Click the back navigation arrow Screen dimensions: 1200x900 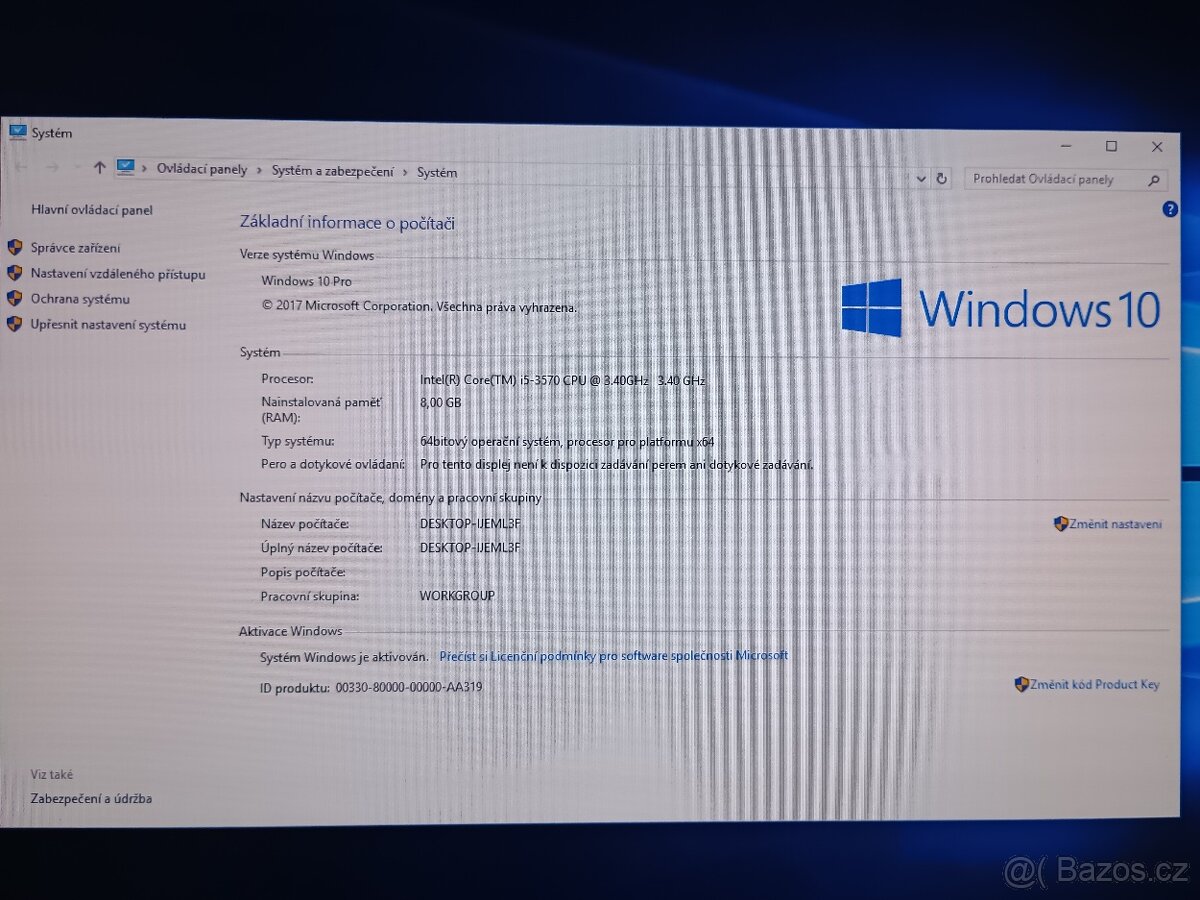click(x=22, y=167)
